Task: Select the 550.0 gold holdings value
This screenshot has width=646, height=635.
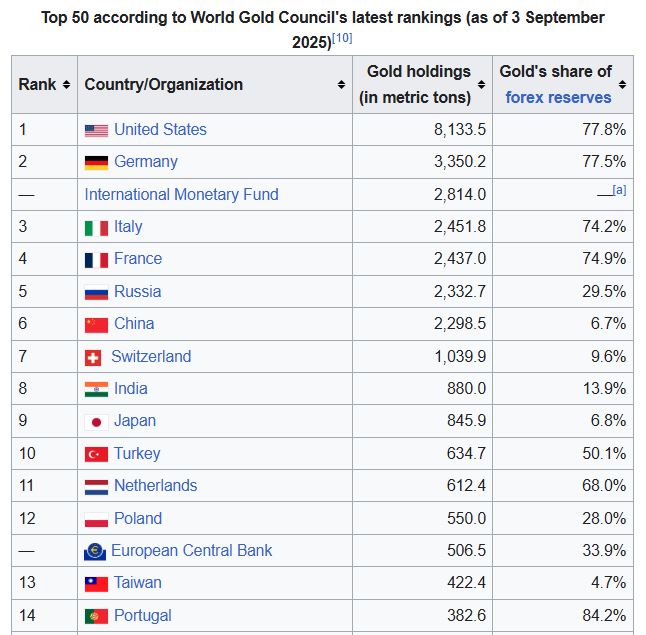Action: (x=466, y=518)
